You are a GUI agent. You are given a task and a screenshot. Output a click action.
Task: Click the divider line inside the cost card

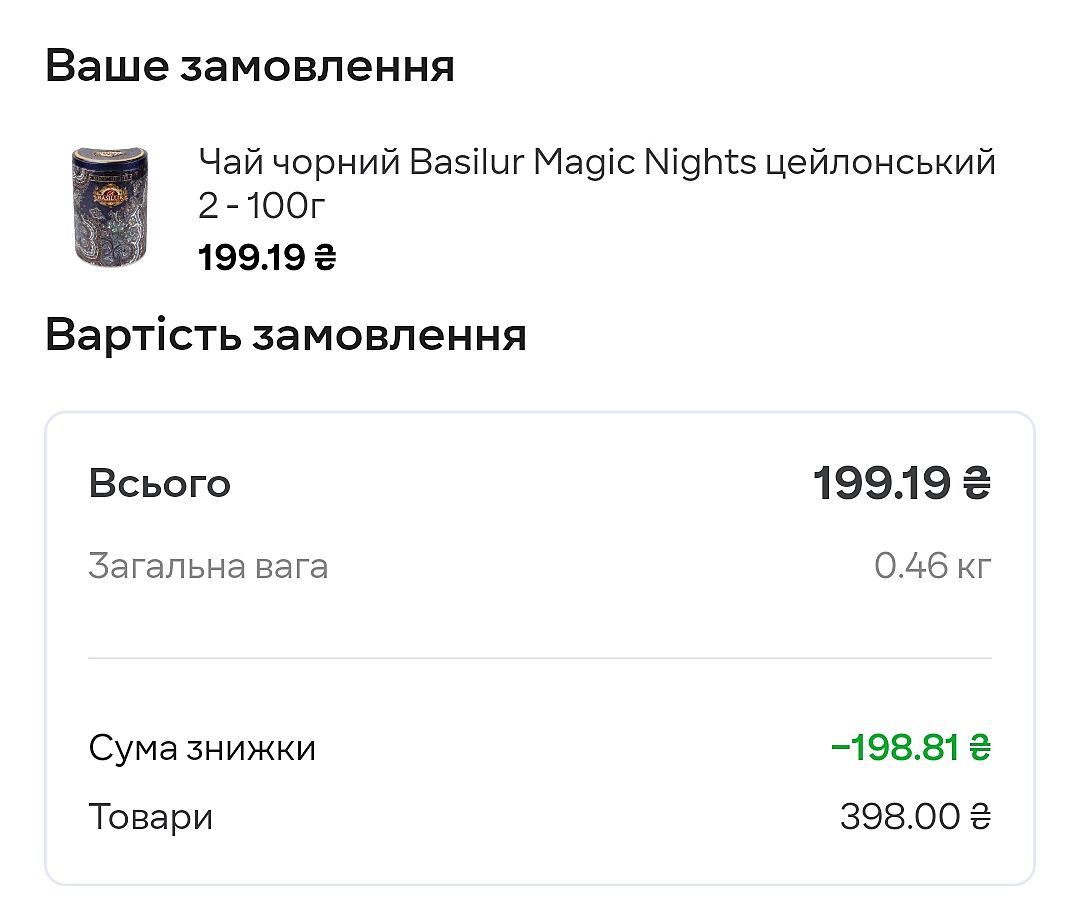coord(540,658)
